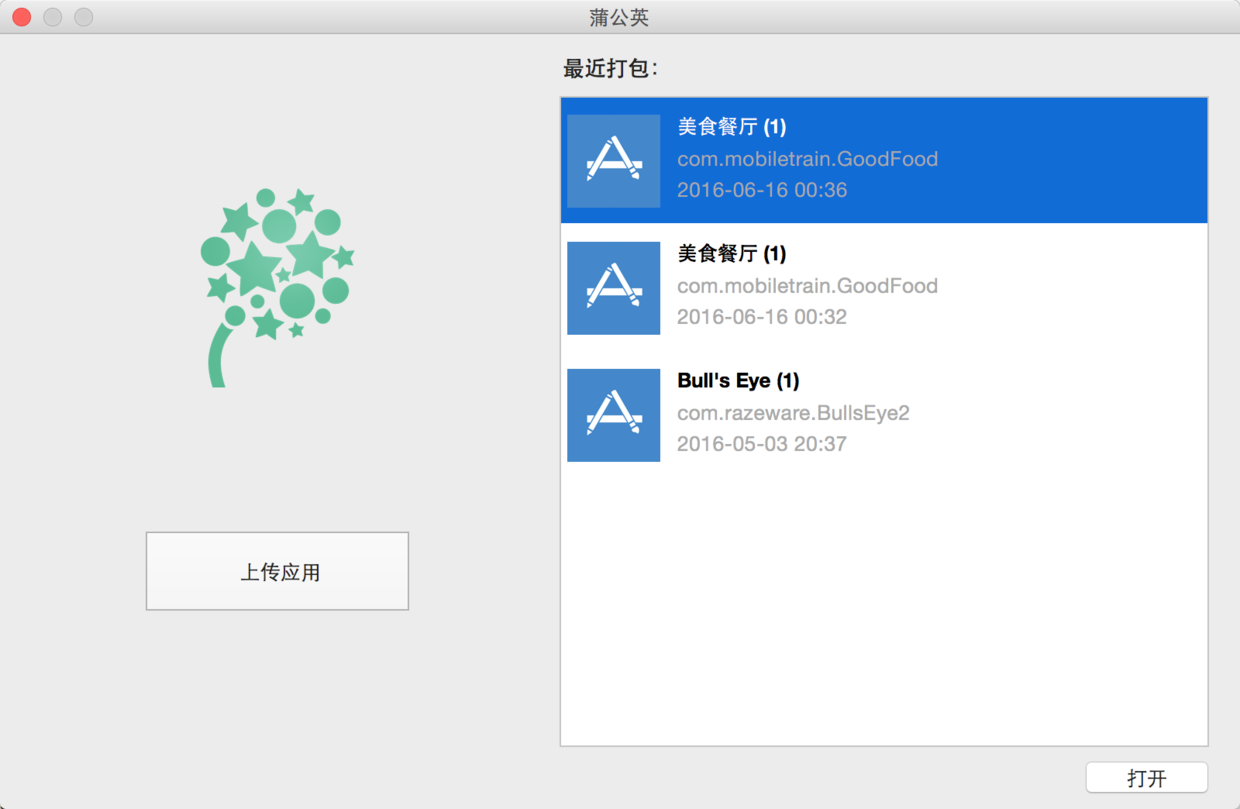The image size is (1240, 809).
Task: Click empty area of recent packages list
Action: click(884, 610)
